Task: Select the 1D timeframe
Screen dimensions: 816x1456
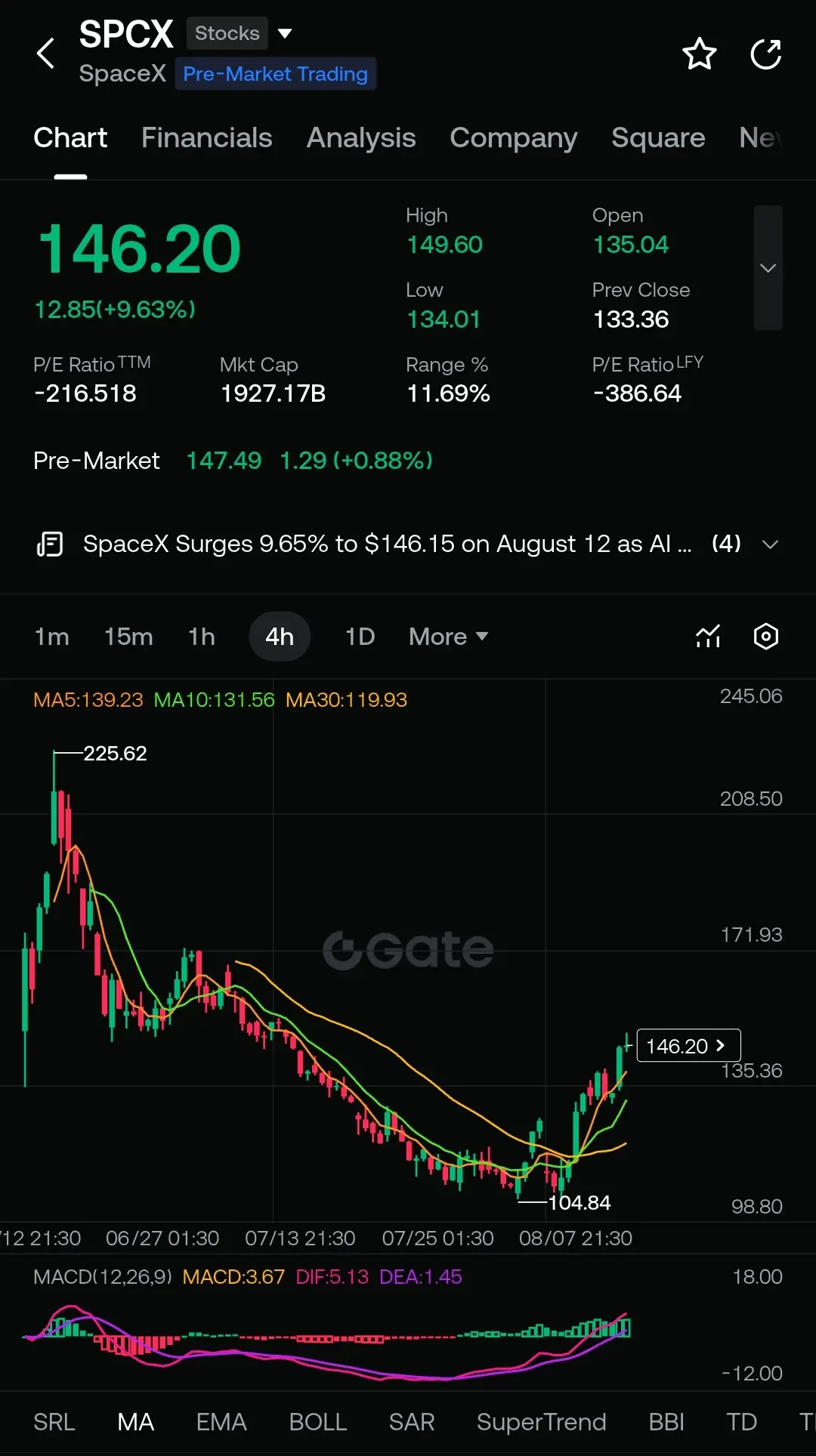Action: click(360, 637)
